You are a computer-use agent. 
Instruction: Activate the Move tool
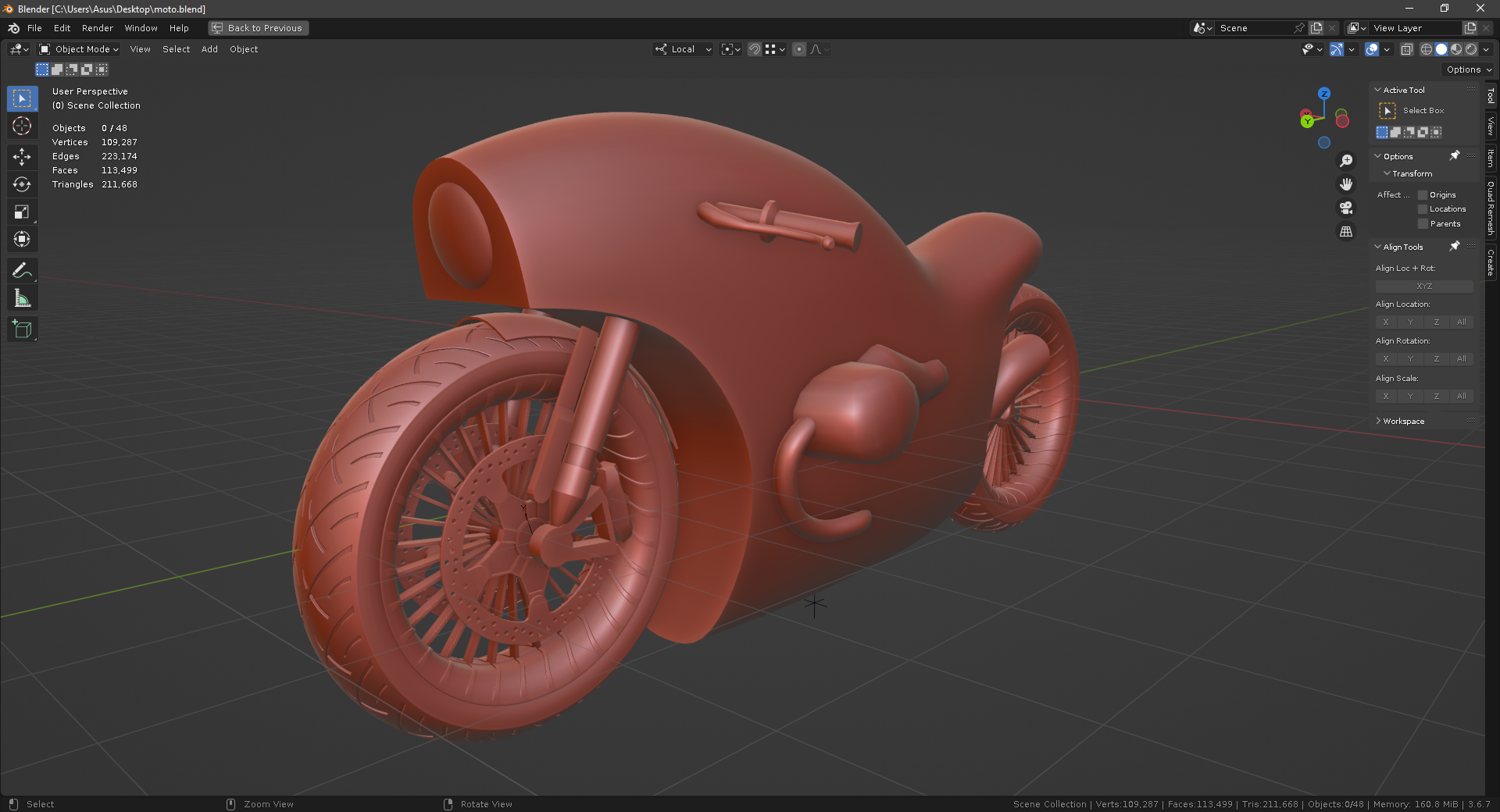22,157
